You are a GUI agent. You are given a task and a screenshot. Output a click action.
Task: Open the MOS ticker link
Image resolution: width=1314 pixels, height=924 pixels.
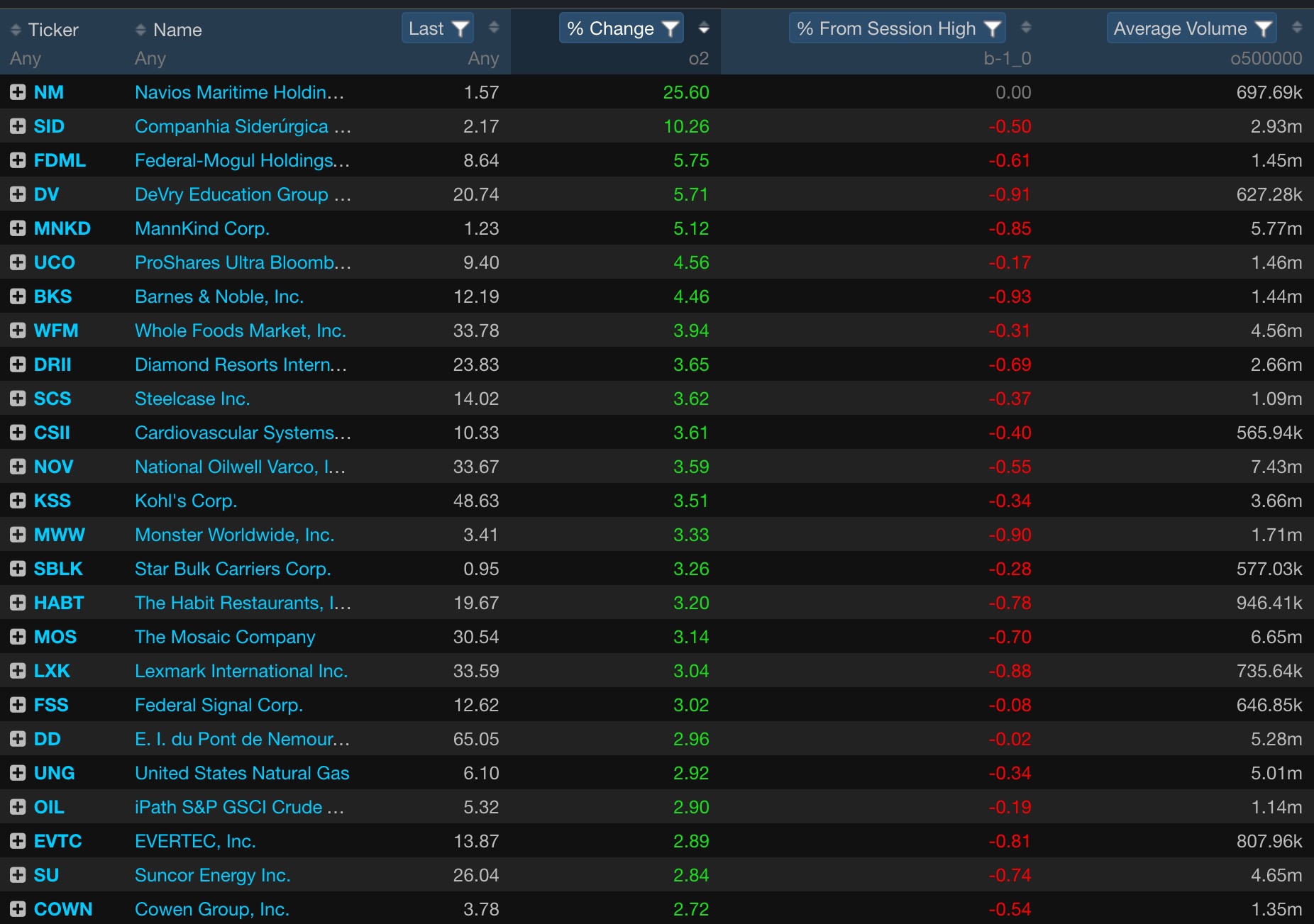click(x=55, y=637)
